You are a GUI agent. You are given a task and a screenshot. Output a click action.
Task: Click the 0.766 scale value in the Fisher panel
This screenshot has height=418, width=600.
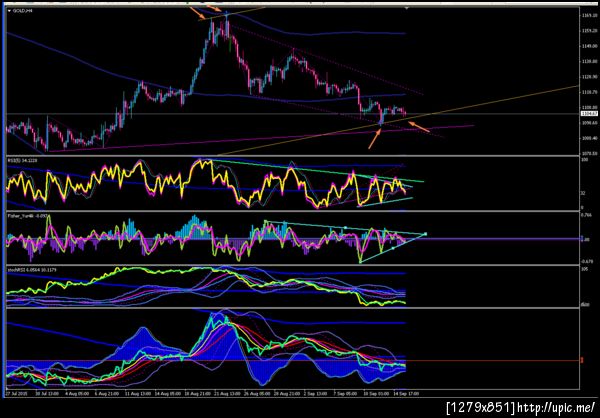(586, 215)
